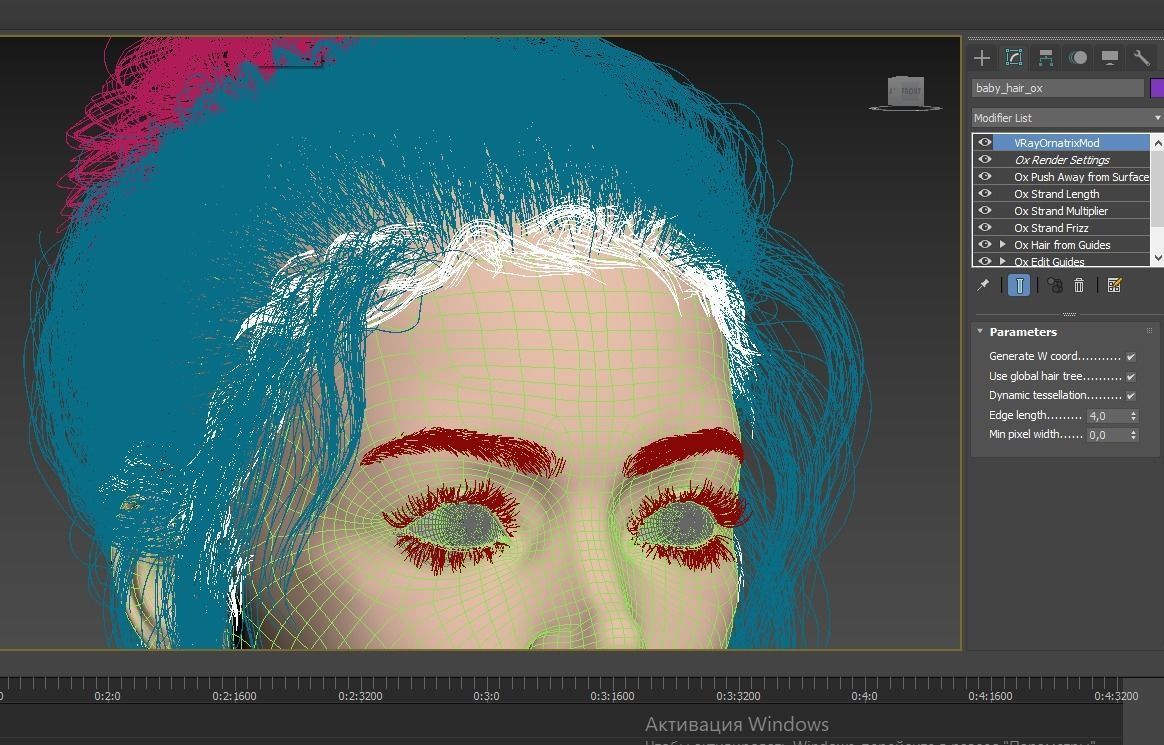Hide the Ox Strand Frizz modifier
1164x745 pixels.
[985, 228]
